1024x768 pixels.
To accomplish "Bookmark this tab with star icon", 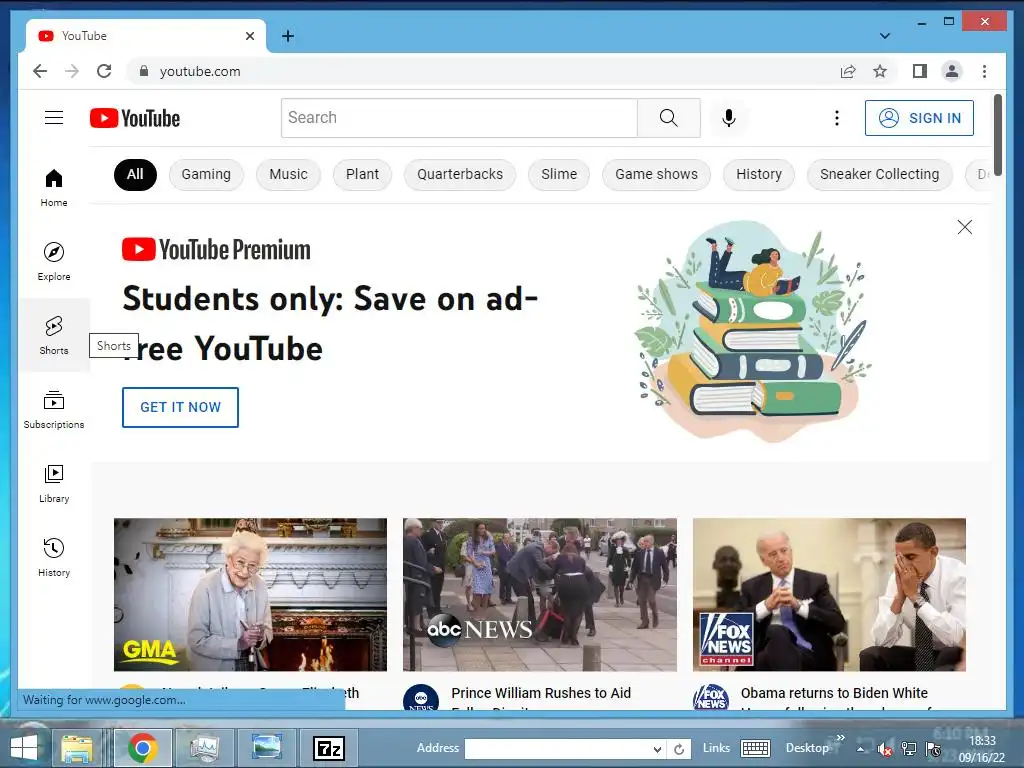I will pos(880,71).
